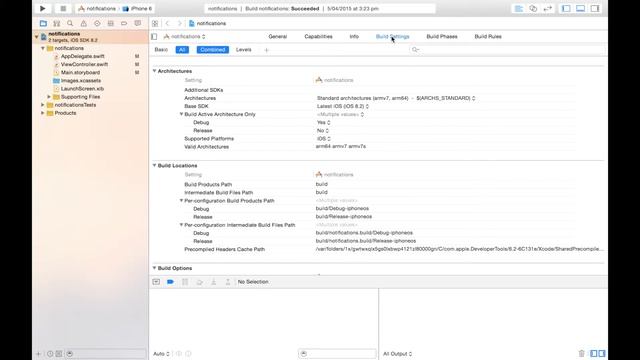This screenshot has height=360, width=640.
Task: Open Release No value dropdown
Action: click(323, 131)
